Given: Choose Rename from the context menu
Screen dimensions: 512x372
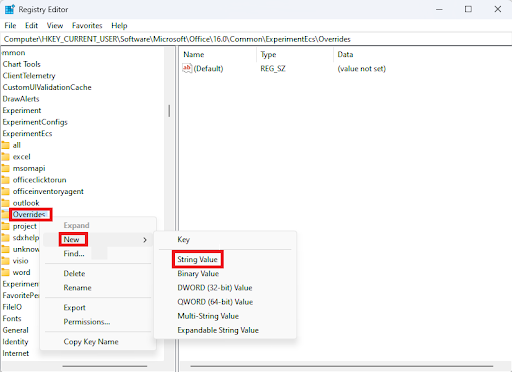Looking at the screenshot, I should coord(77,288).
